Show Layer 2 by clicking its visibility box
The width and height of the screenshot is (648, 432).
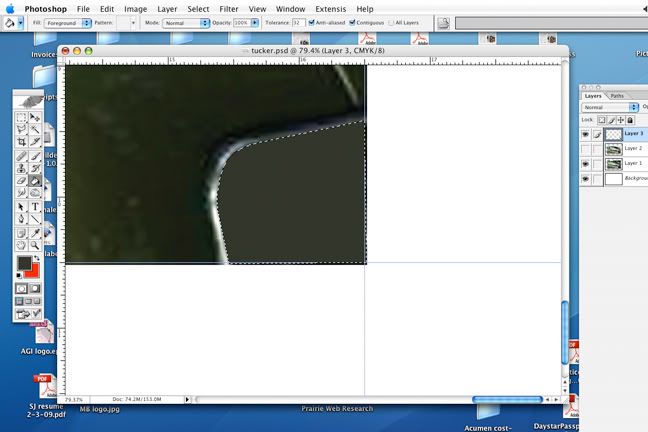pyautogui.click(x=586, y=149)
